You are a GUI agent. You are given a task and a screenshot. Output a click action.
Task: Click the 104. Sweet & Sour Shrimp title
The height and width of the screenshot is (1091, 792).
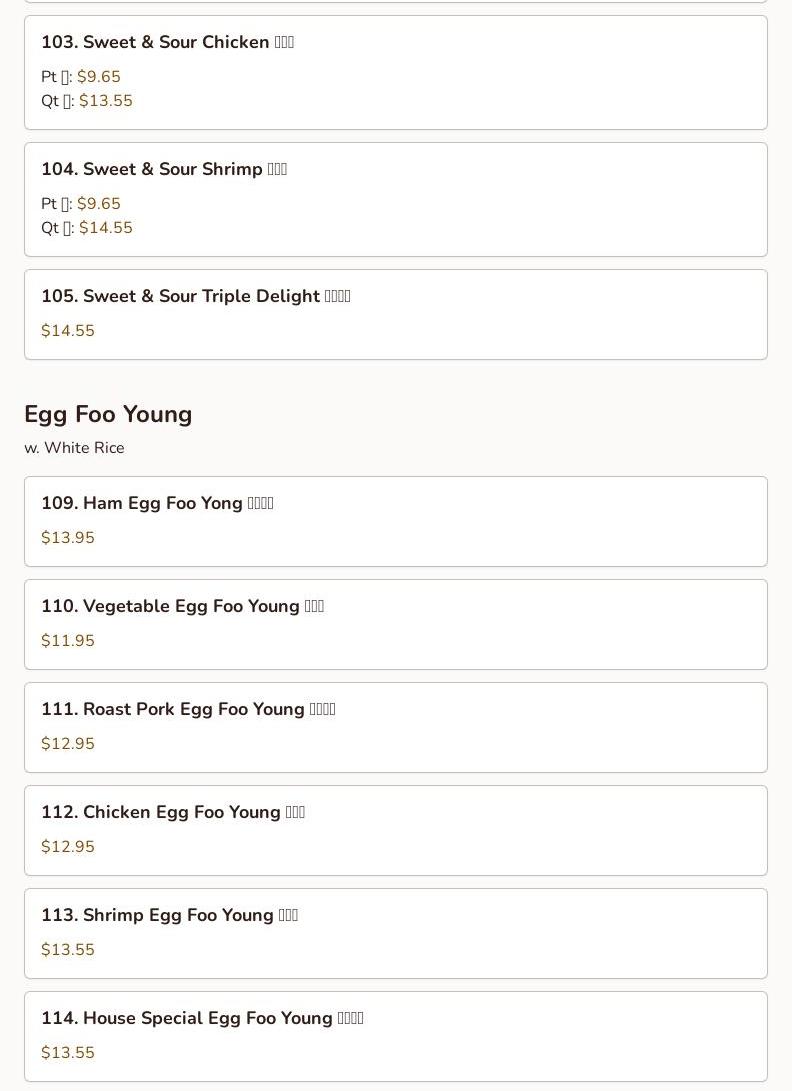(x=164, y=169)
